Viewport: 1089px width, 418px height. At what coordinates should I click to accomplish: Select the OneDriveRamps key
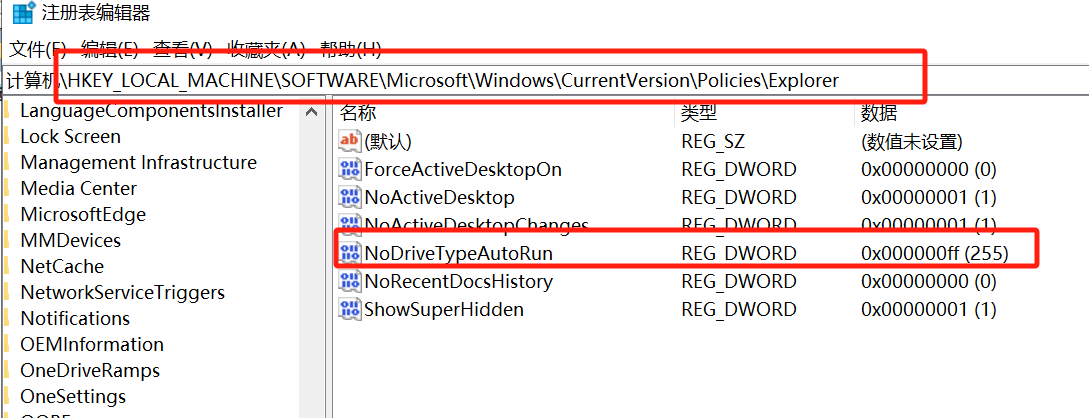(x=90, y=370)
